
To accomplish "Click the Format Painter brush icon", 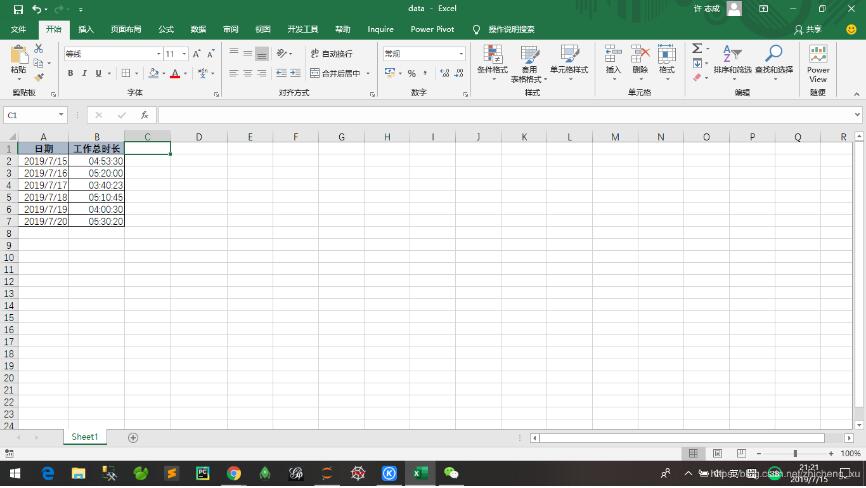I will point(39,77).
